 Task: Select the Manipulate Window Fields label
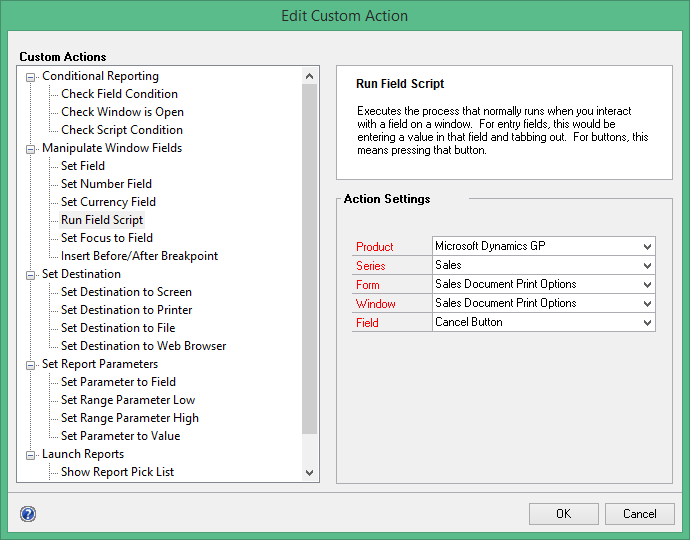(112, 148)
